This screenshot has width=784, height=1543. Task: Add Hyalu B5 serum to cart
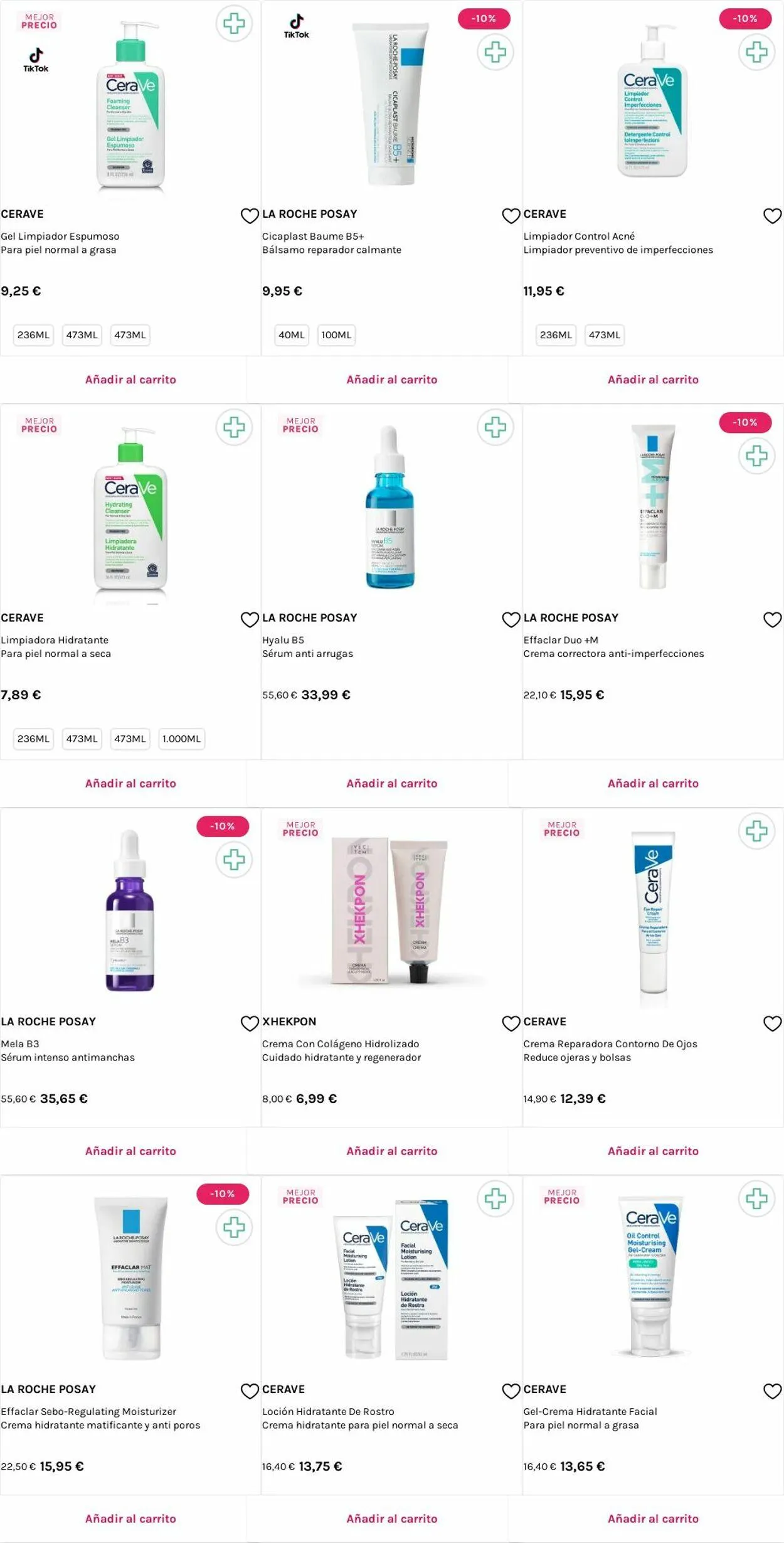point(391,783)
